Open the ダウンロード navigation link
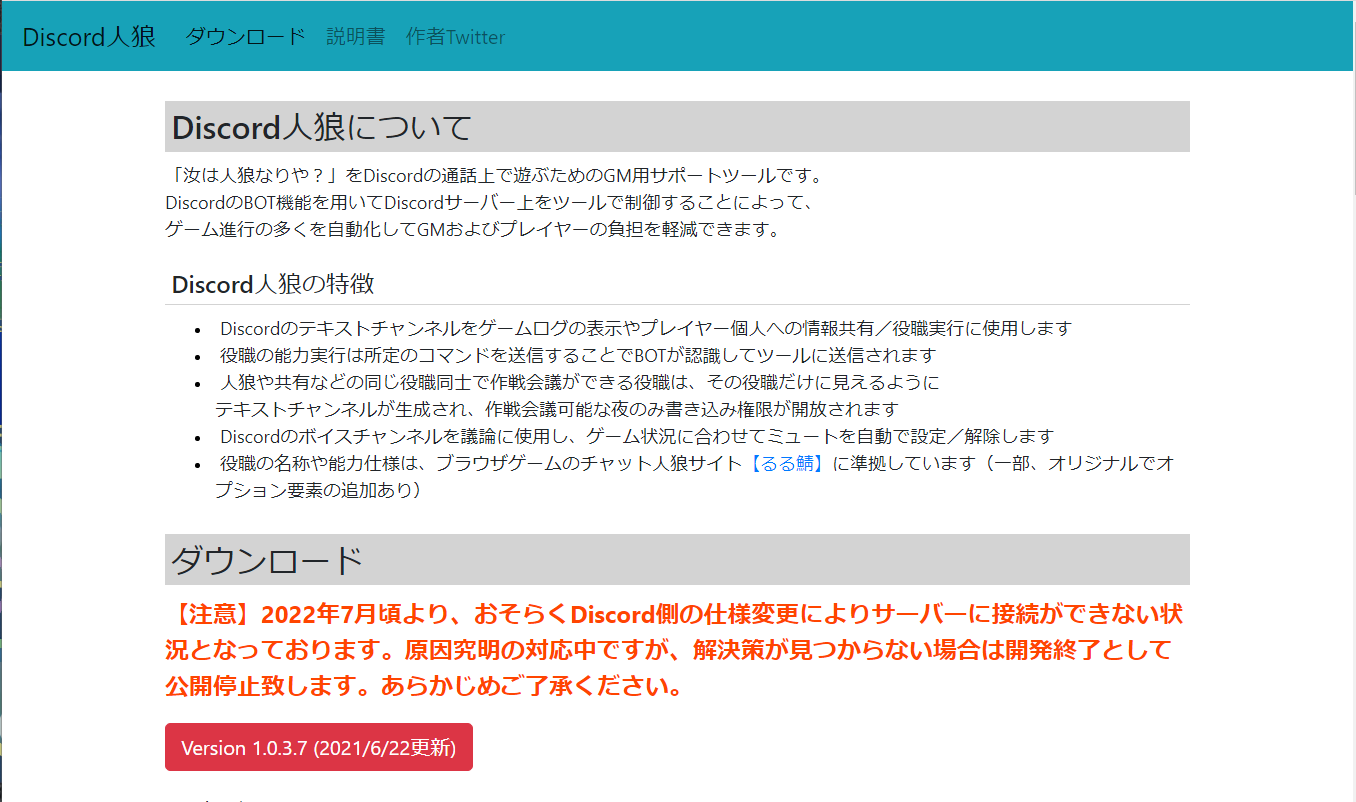1356x802 pixels. coord(245,37)
